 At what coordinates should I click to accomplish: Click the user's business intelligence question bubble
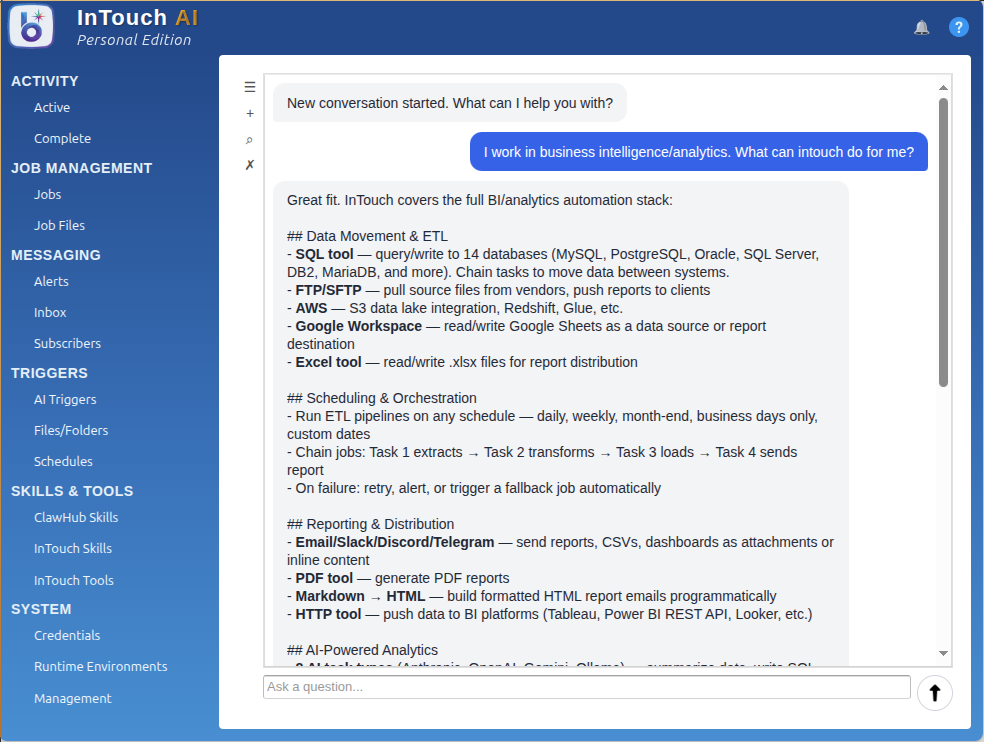point(698,152)
